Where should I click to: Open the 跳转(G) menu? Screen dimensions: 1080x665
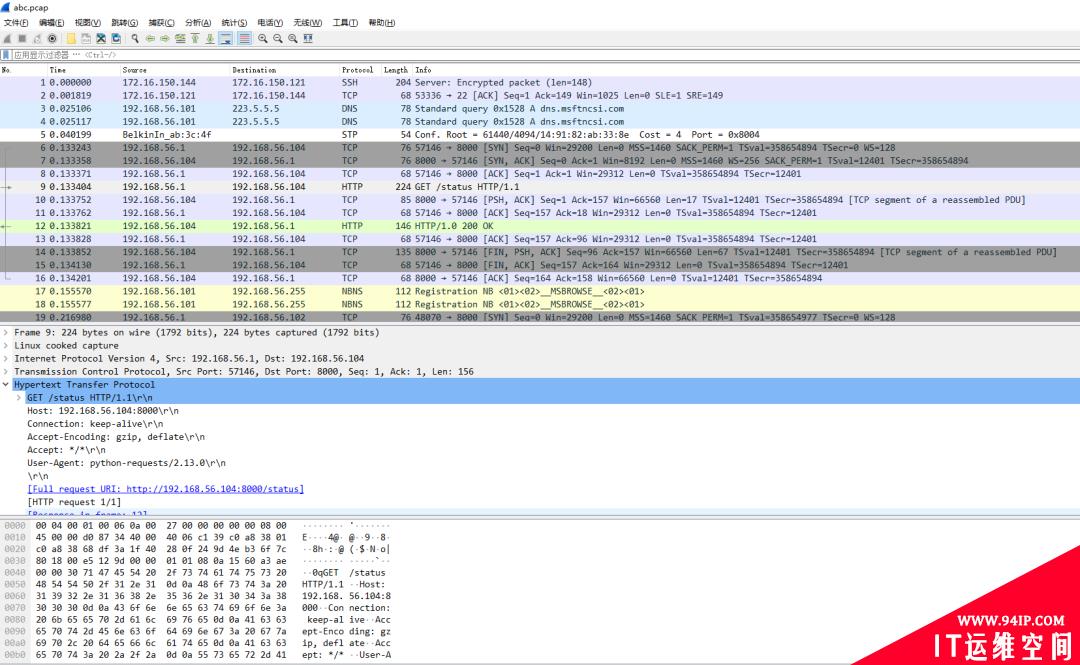point(124,23)
